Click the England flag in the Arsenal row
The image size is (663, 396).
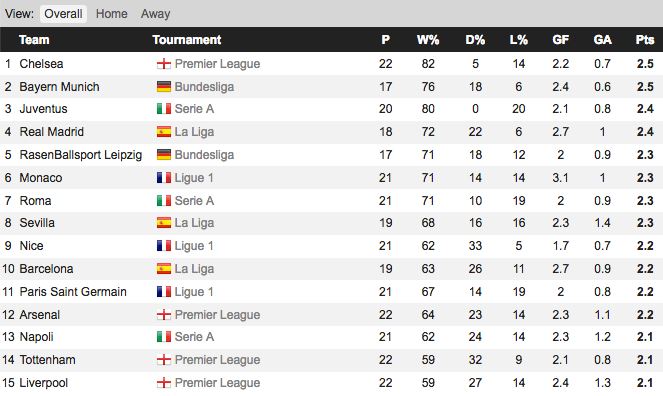coord(164,314)
